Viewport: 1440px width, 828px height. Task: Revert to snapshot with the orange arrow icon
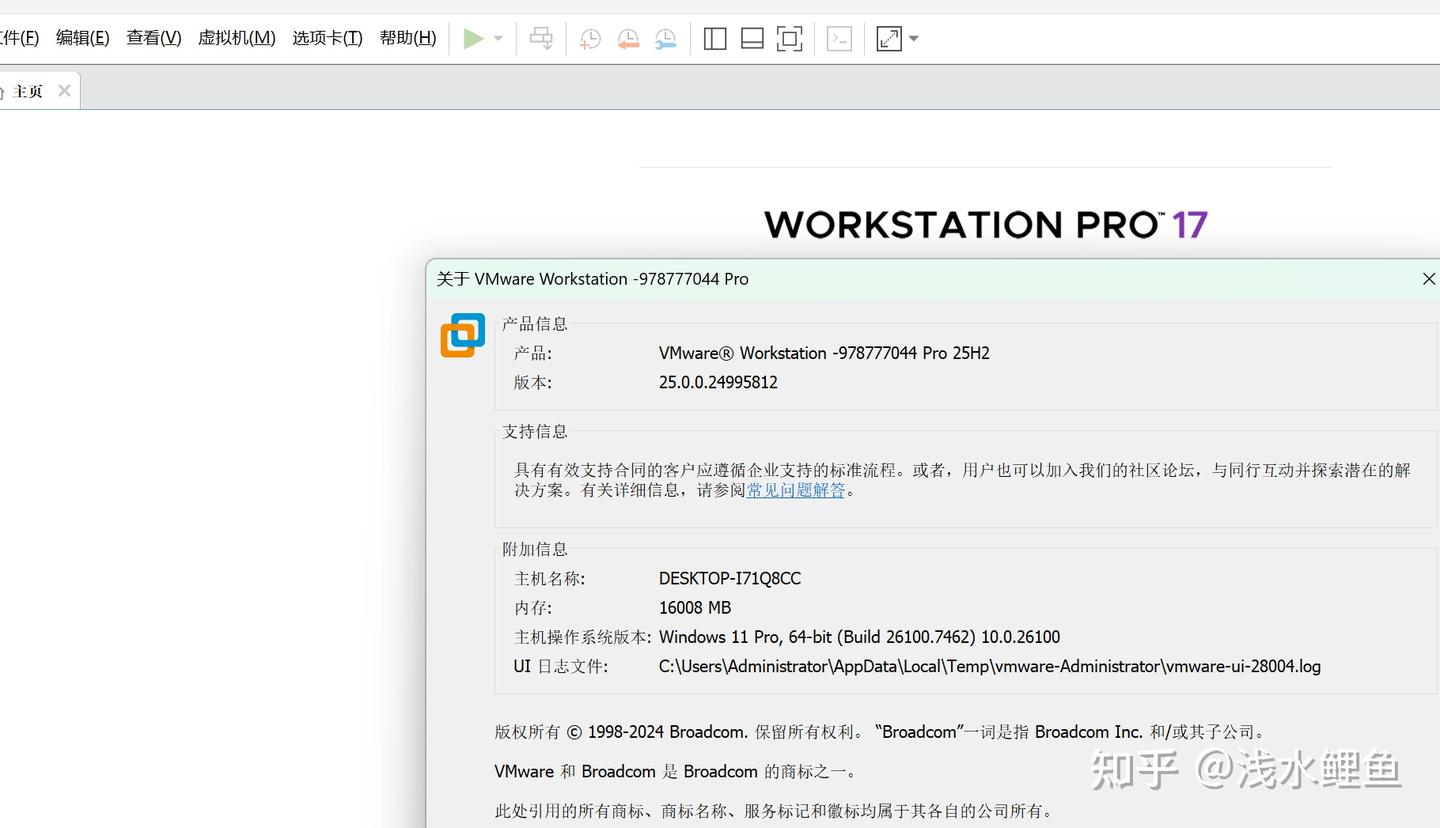[x=628, y=38]
